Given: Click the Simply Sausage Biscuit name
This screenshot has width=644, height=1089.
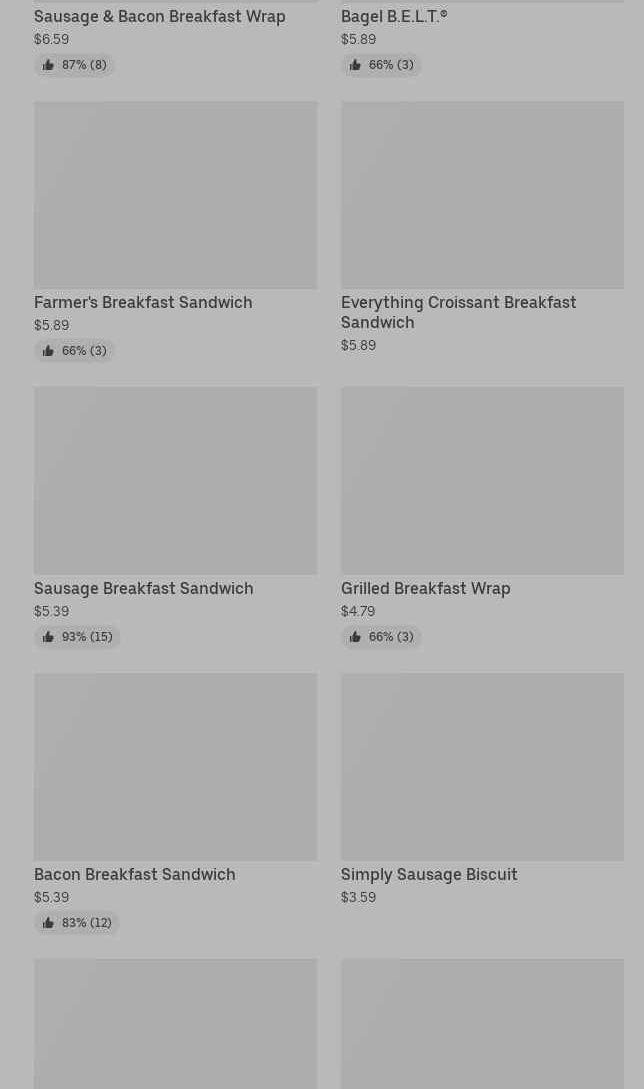Looking at the screenshot, I should (x=429, y=874).
